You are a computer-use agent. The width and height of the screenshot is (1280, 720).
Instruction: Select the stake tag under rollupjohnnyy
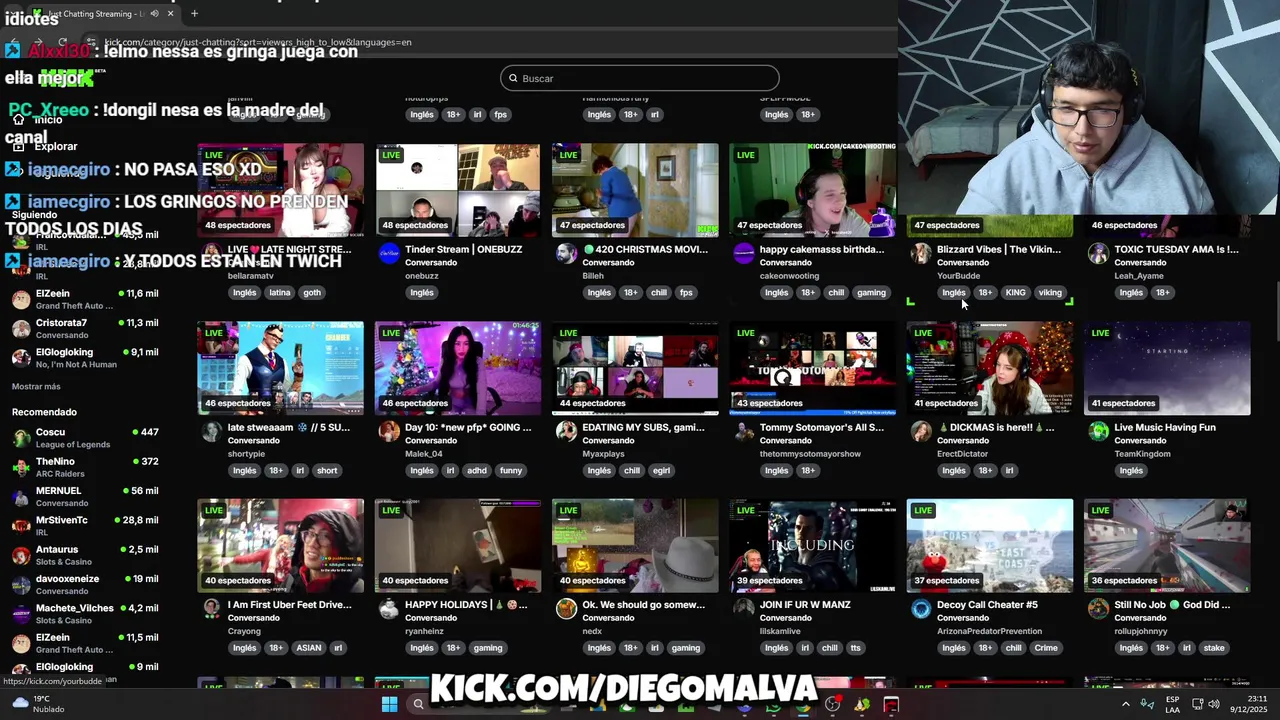1214,648
